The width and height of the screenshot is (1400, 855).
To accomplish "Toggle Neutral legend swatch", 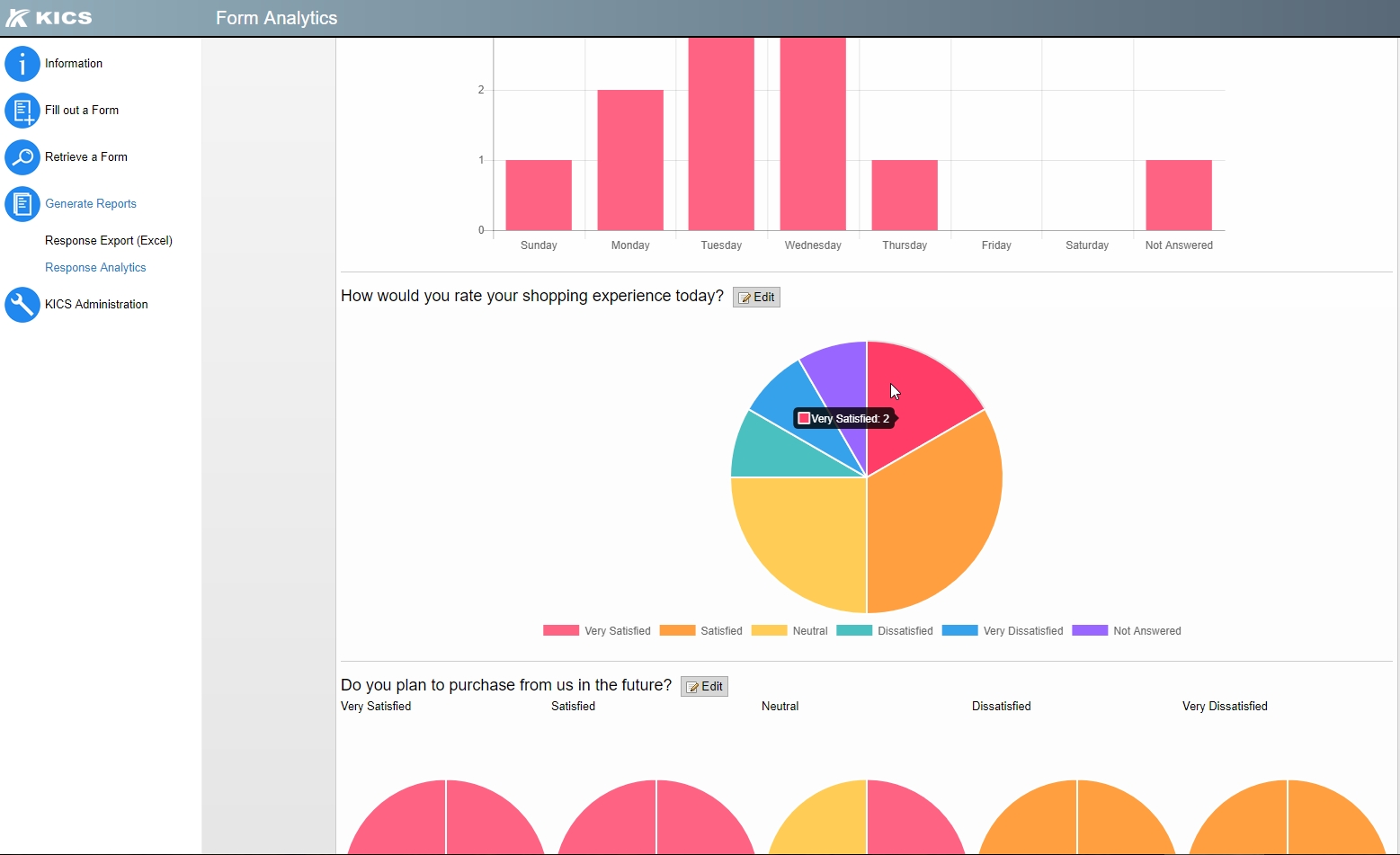I will point(770,631).
